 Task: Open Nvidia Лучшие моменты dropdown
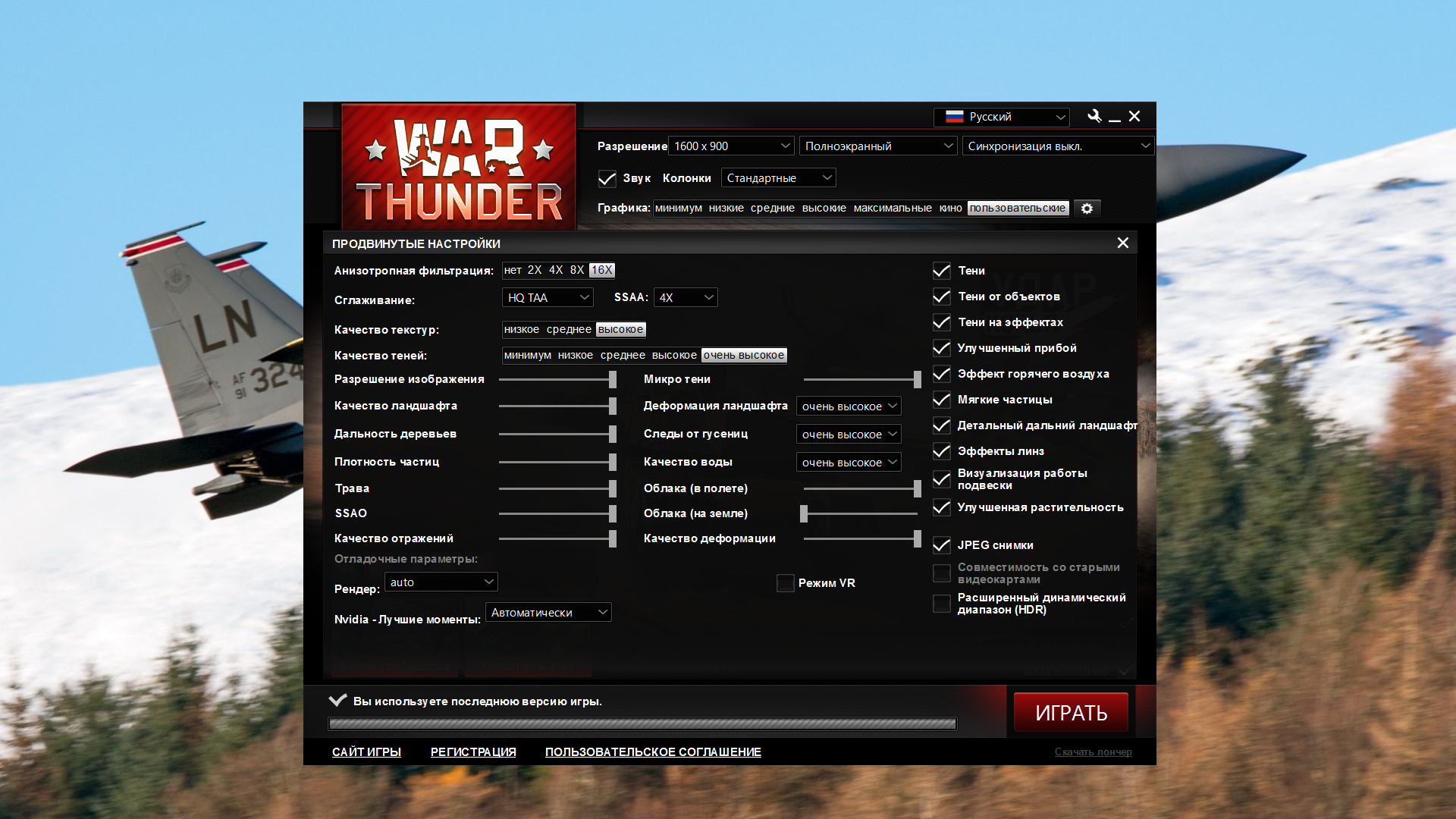tap(548, 612)
